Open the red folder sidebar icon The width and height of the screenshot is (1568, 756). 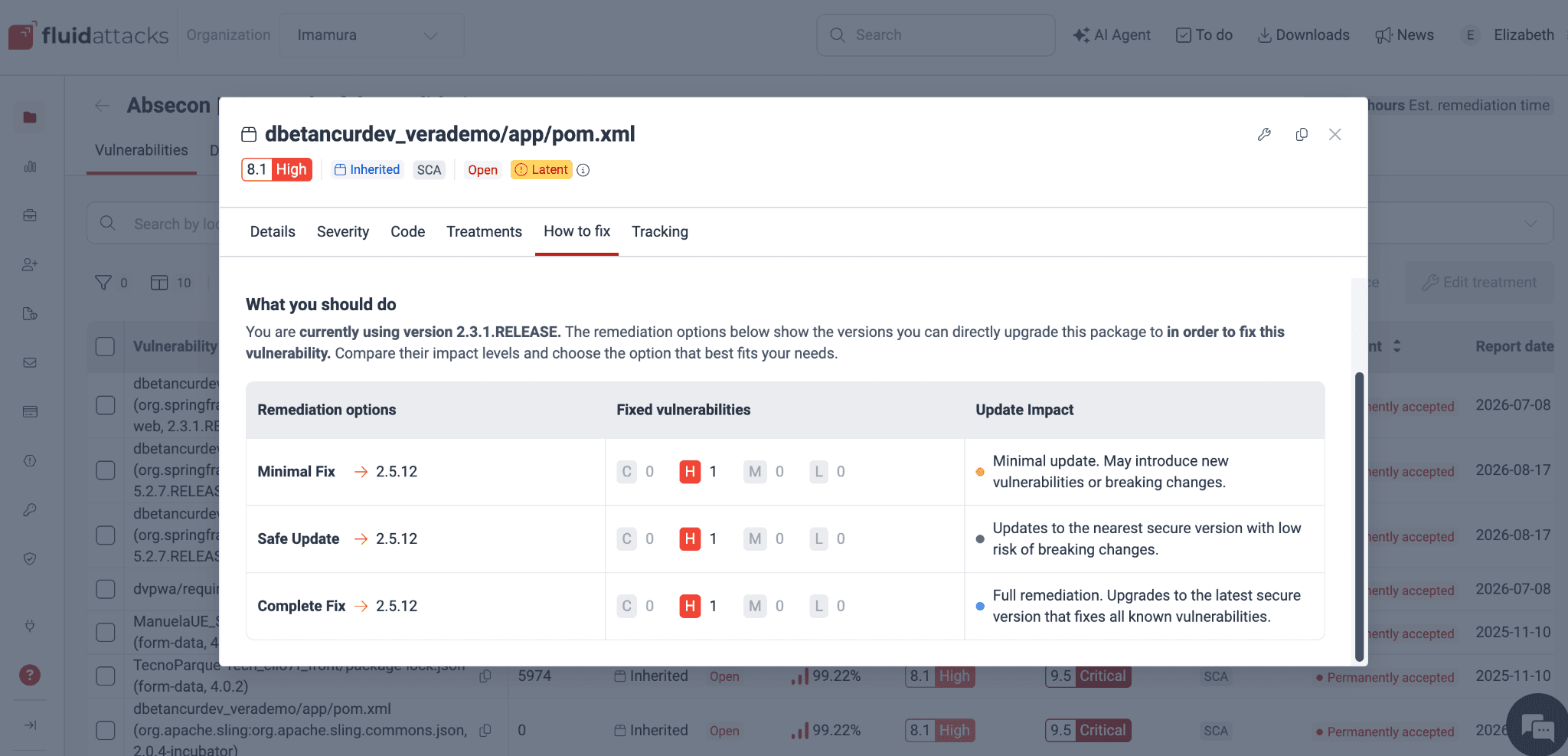click(30, 117)
